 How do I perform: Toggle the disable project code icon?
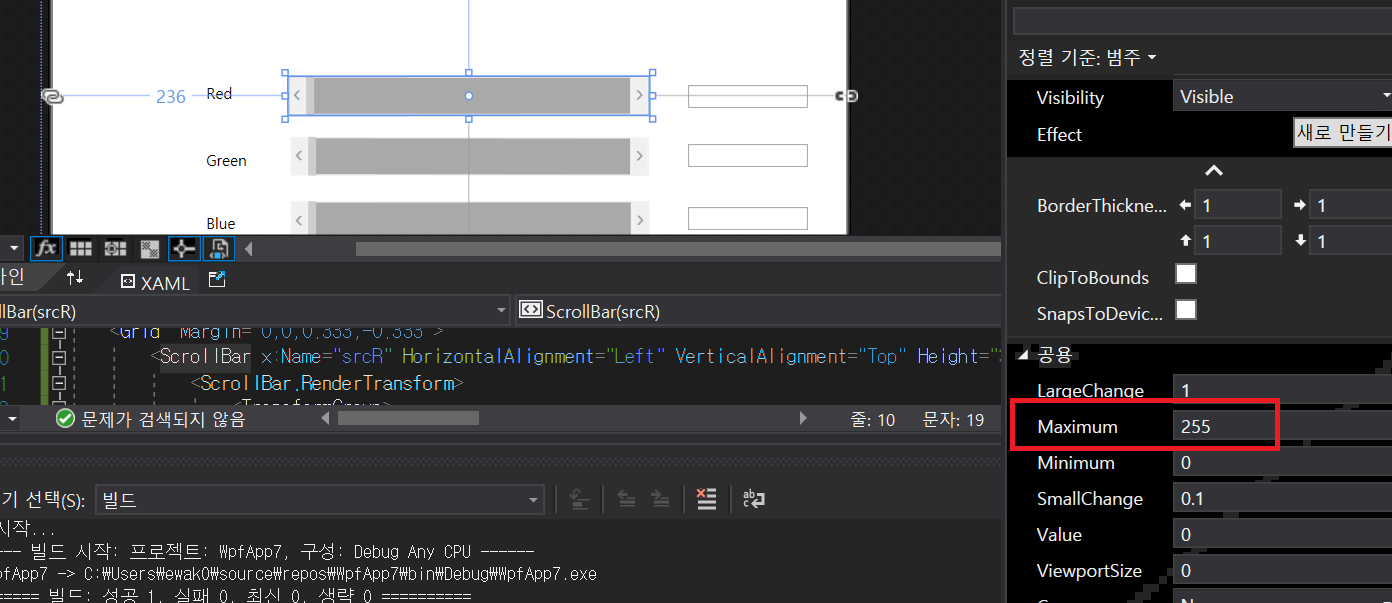[219, 248]
